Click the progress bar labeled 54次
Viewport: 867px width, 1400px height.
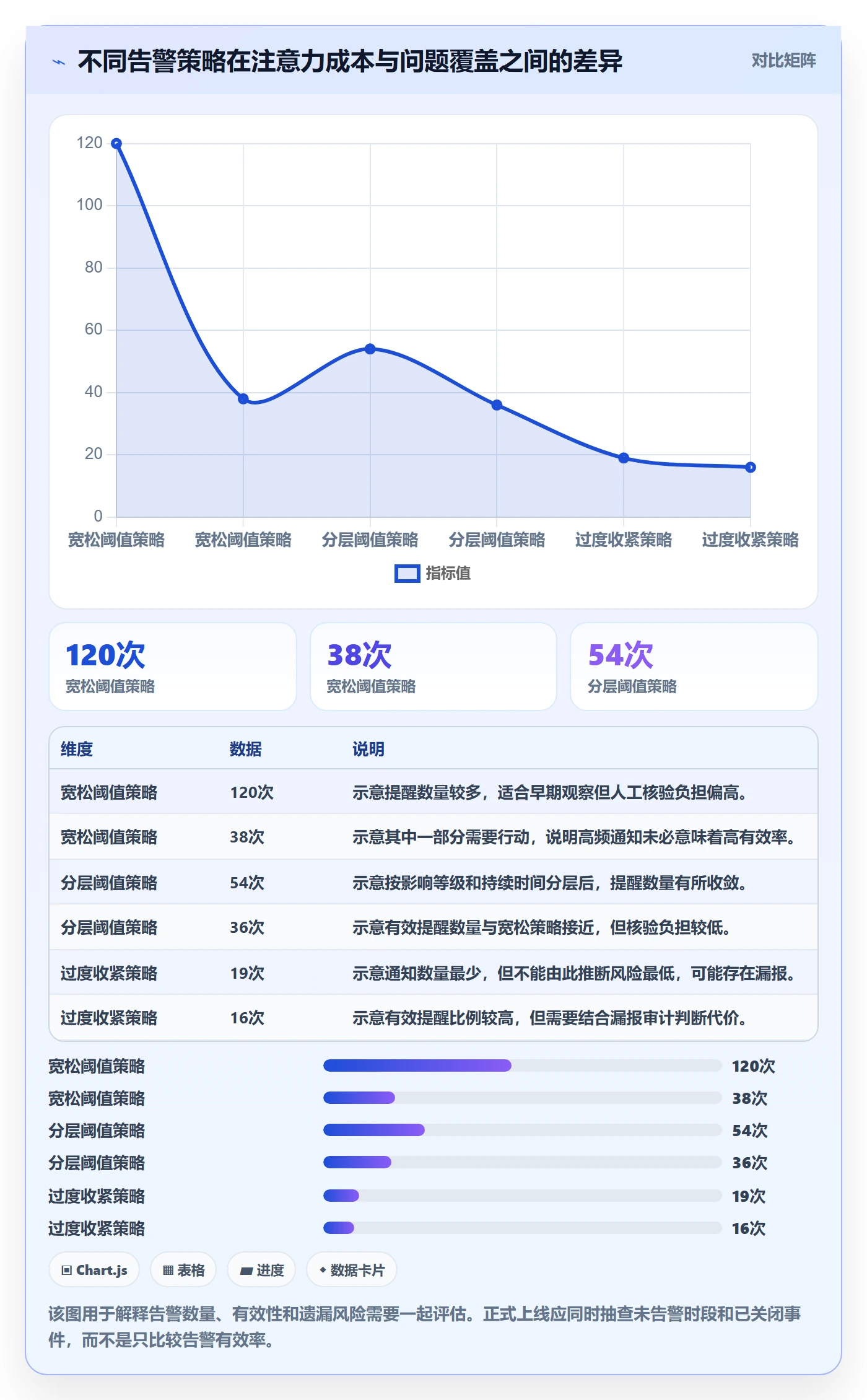[x=522, y=1130]
